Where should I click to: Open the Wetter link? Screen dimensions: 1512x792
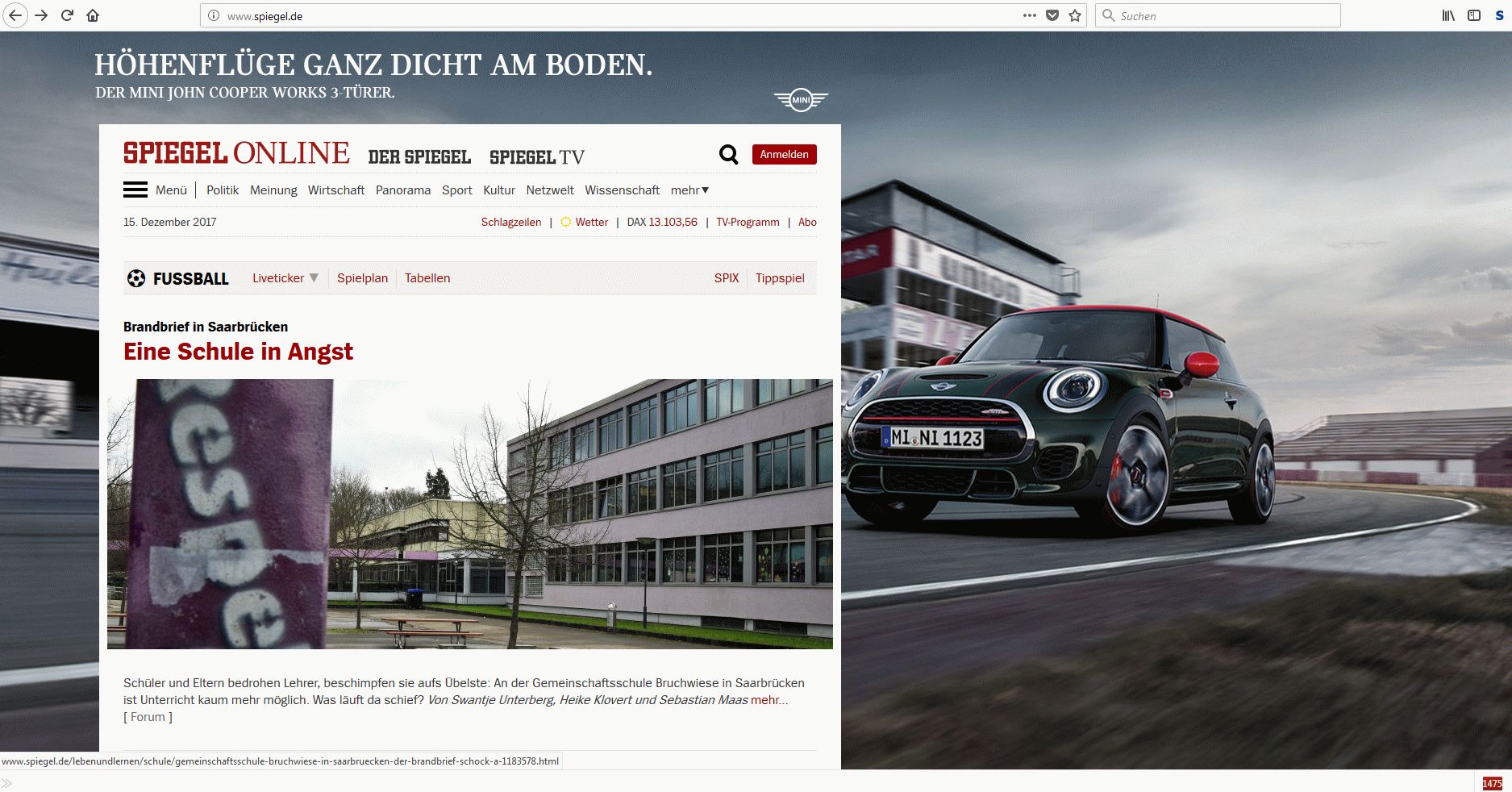click(592, 222)
